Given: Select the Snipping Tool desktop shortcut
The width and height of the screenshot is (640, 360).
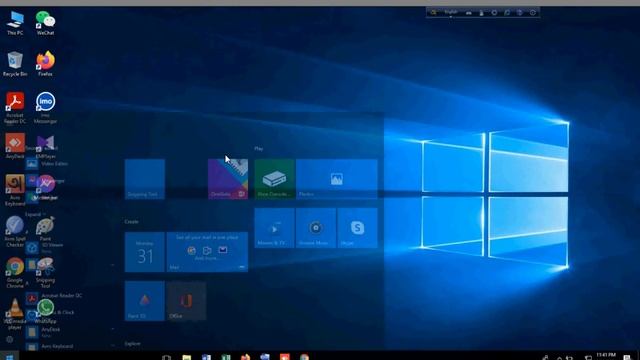Looking at the screenshot, I should pos(45,273).
